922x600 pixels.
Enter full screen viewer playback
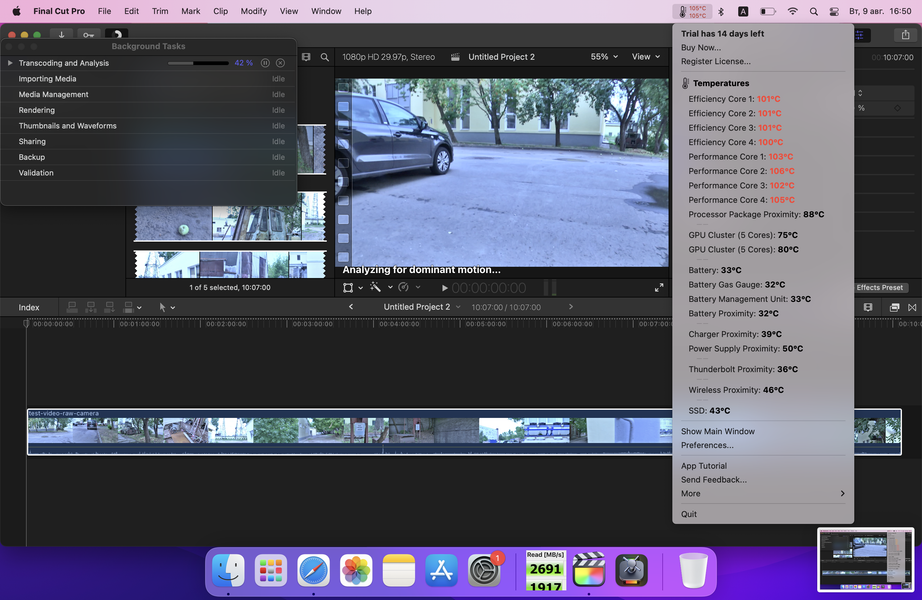pyautogui.click(x=659, y=288)
